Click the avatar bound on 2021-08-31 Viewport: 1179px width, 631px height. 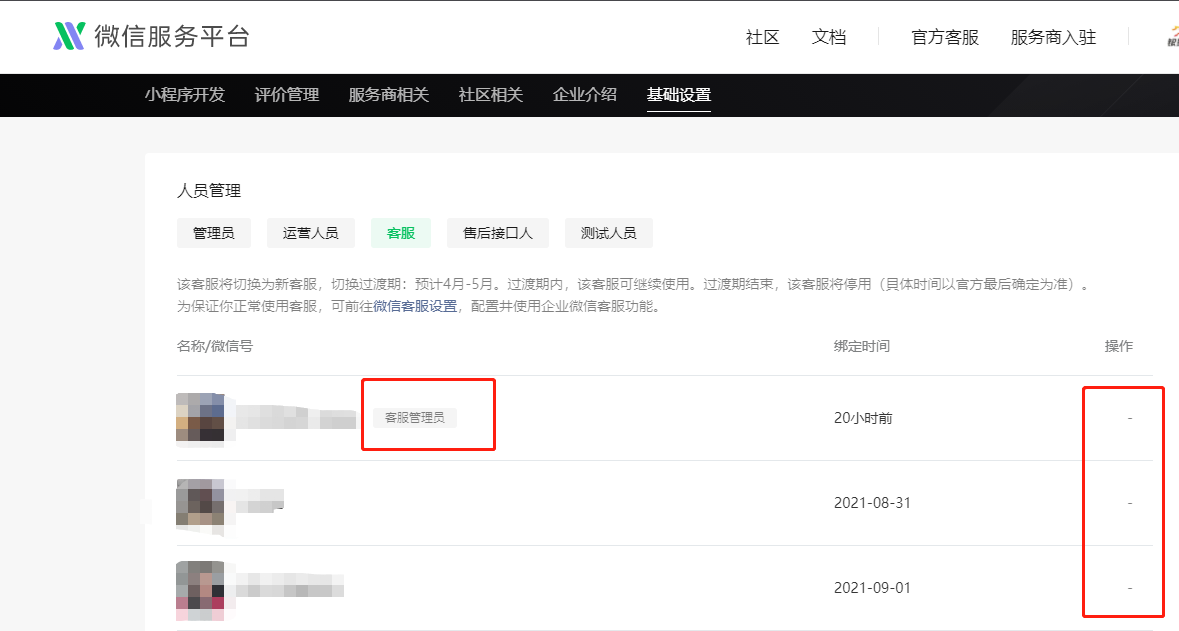pyautogui.click(x=200, y=502)
